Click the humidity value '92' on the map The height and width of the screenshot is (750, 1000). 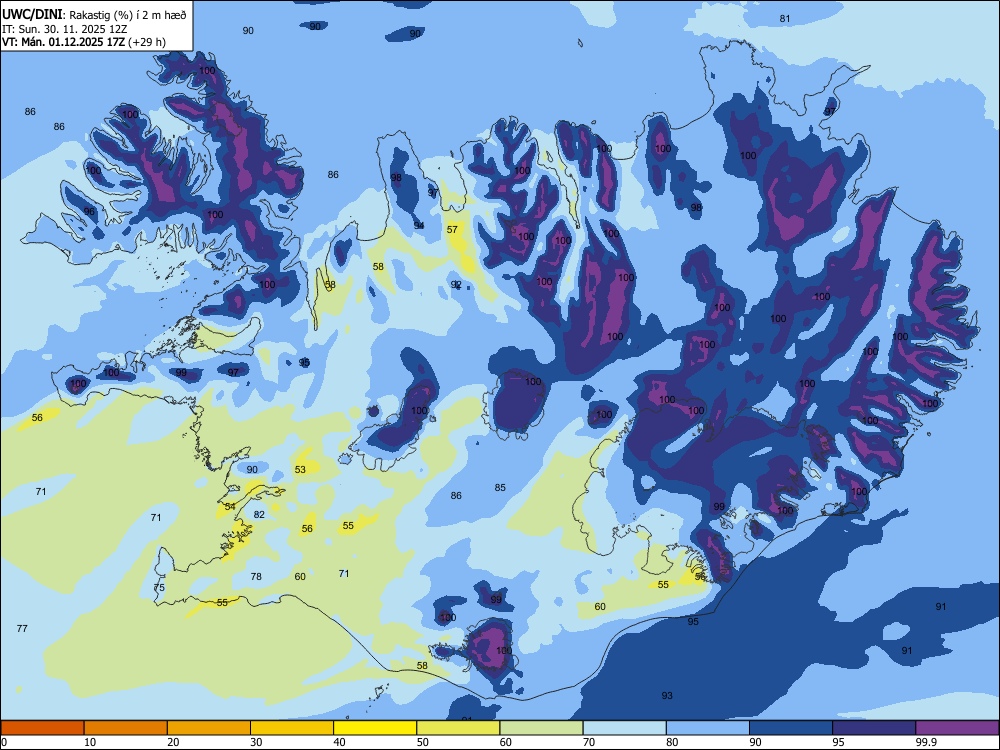coord(456,284)
